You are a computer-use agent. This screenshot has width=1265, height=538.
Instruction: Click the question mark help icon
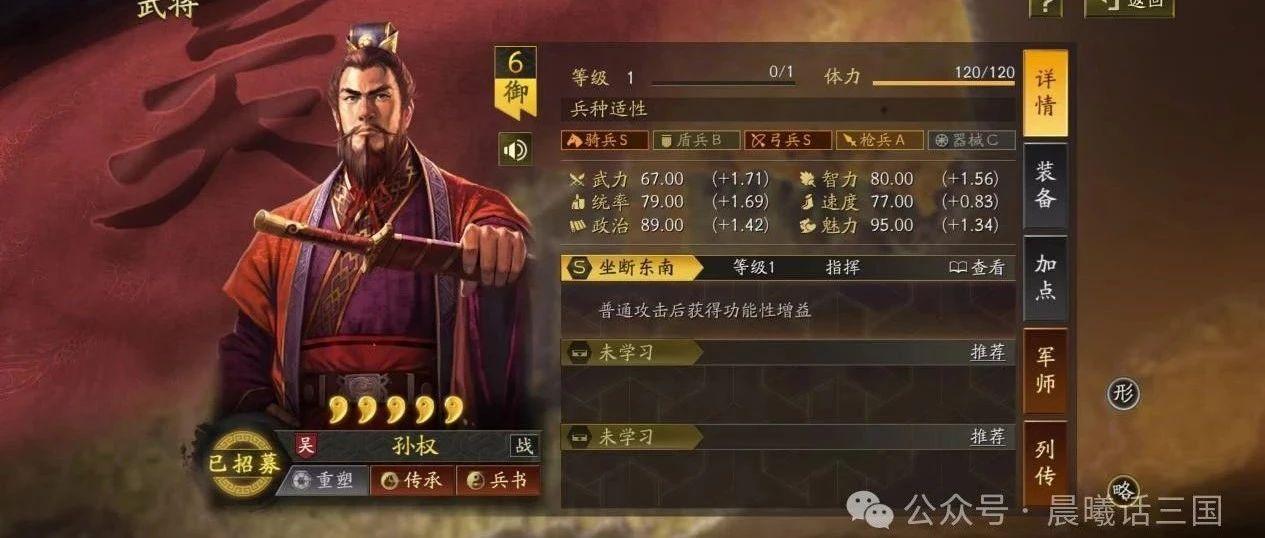pyautogui.click(x=1046, y=6)
